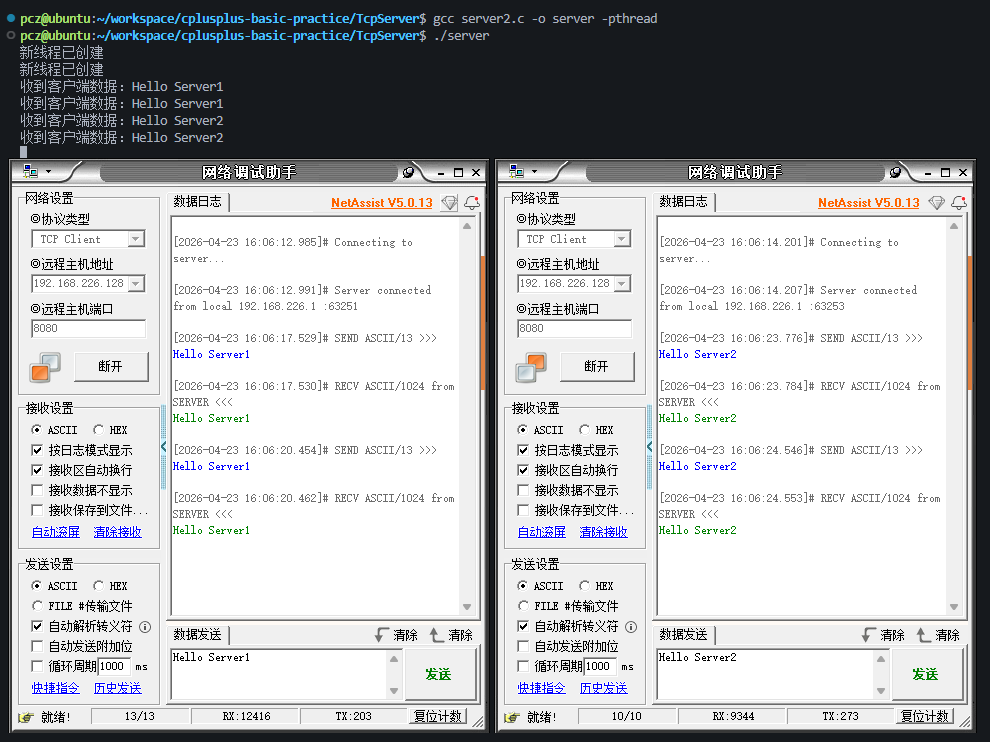Click the status bar hand icon in right window
990x742 pixels.
coord(512,717)
